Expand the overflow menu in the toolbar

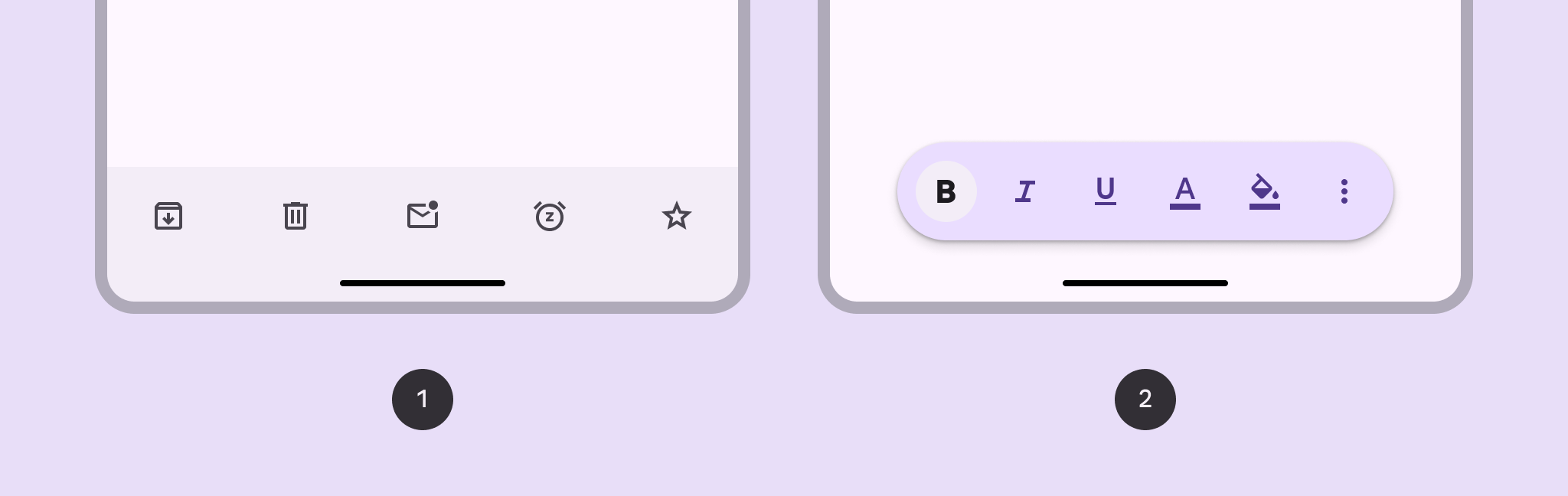1344,191
